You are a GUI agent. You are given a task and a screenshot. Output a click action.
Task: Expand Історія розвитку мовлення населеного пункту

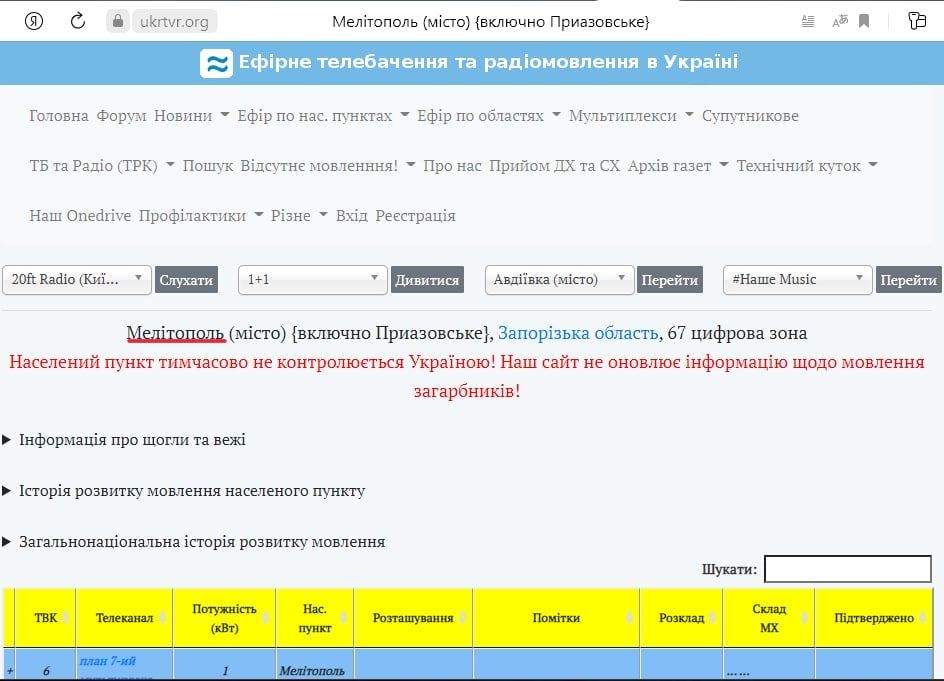pyautogui.click(x=184, y=491)
